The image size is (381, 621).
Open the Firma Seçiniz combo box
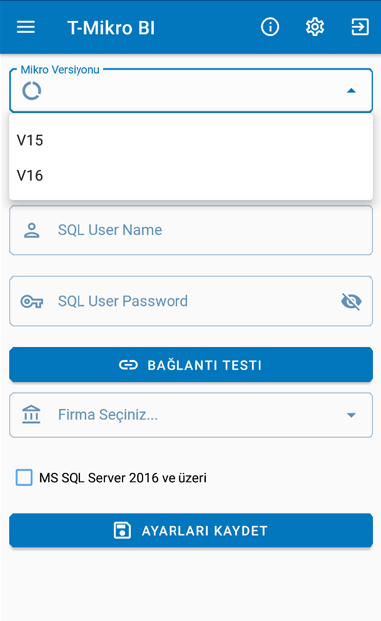[x=191, y=415]
